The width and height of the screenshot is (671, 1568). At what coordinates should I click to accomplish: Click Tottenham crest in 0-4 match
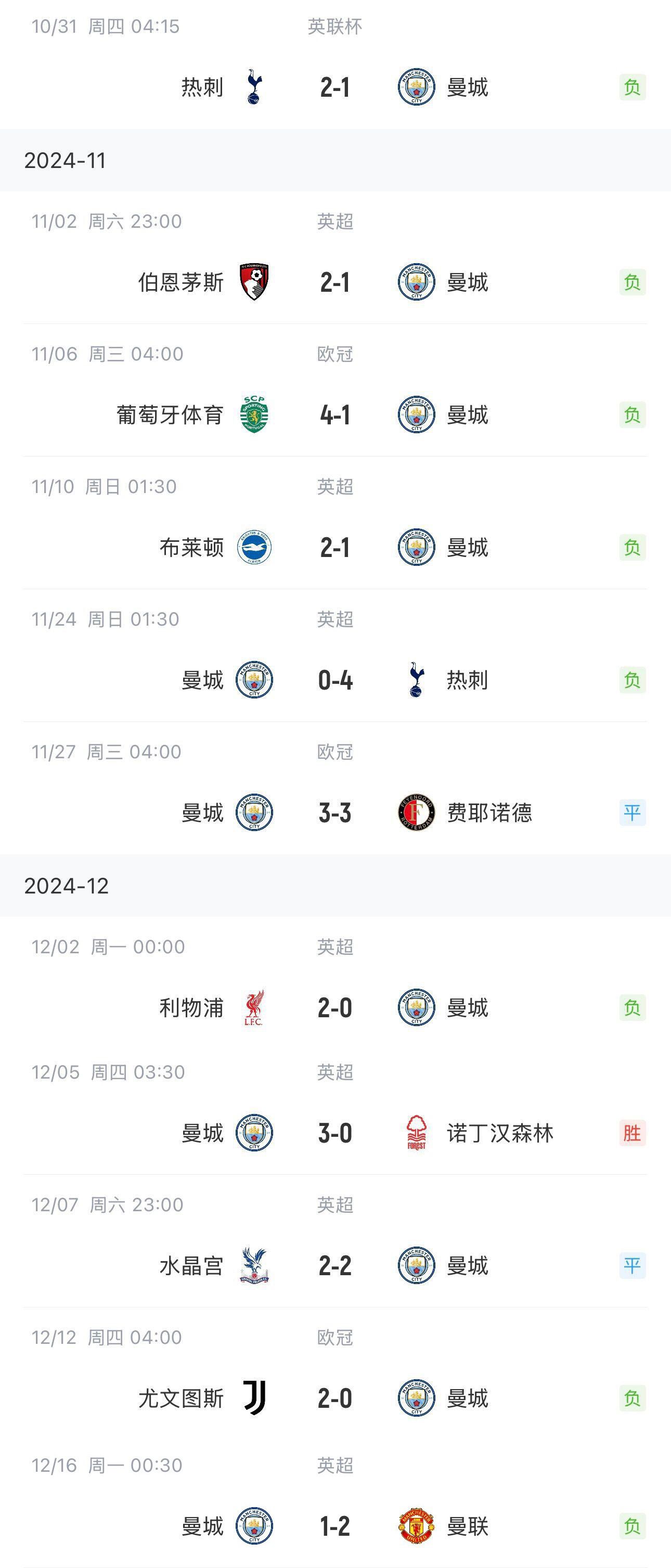pyautogui.click(x=417, y=680)
